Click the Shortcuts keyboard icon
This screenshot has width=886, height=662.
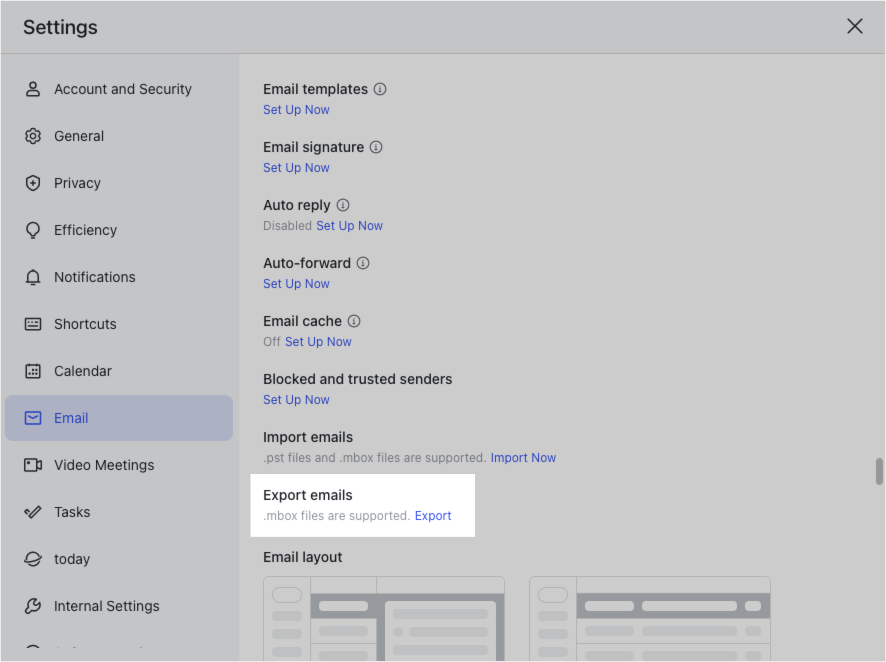pyautogui.click(x=34, y=323)
